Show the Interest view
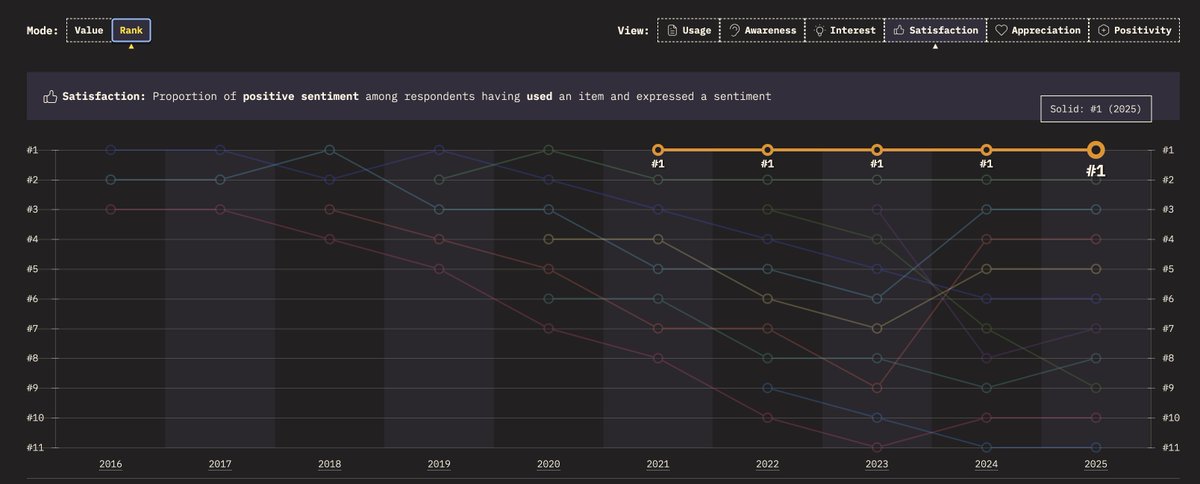Image resolution: width=1200 pixels, height=484 pixels. click(845, 30)
